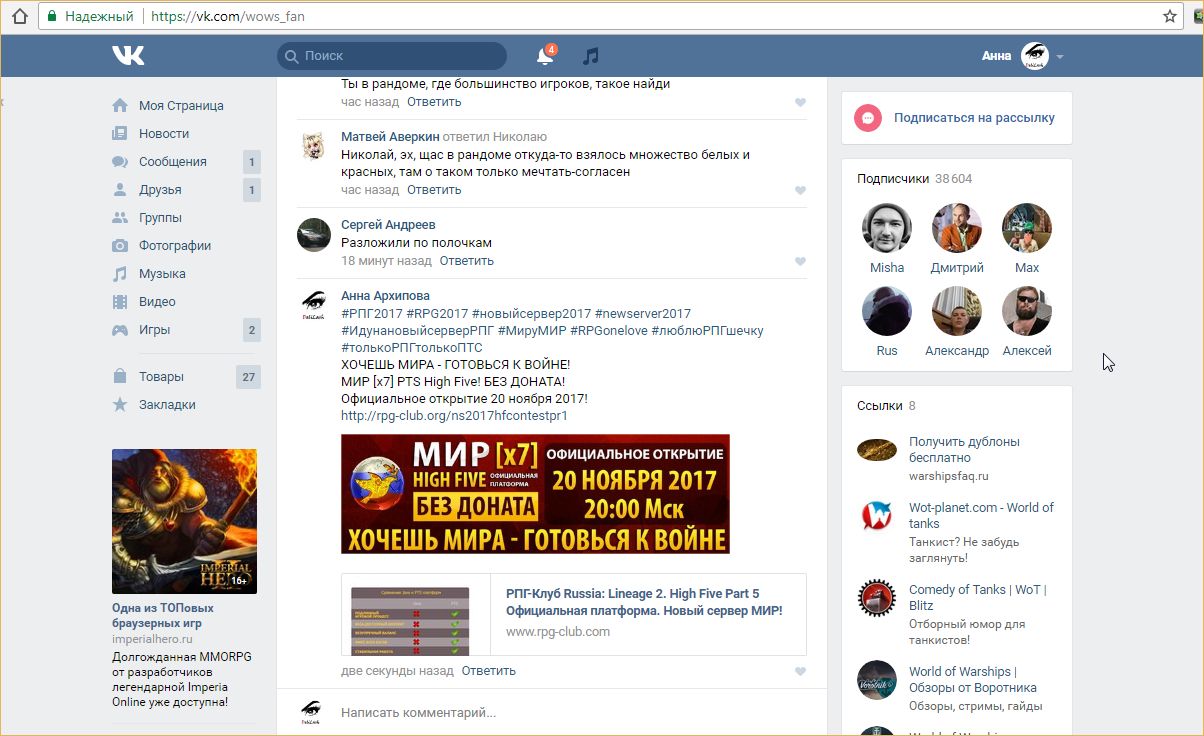
Task: Click the secure padlock icon in address bar
Action: point(52,17)
